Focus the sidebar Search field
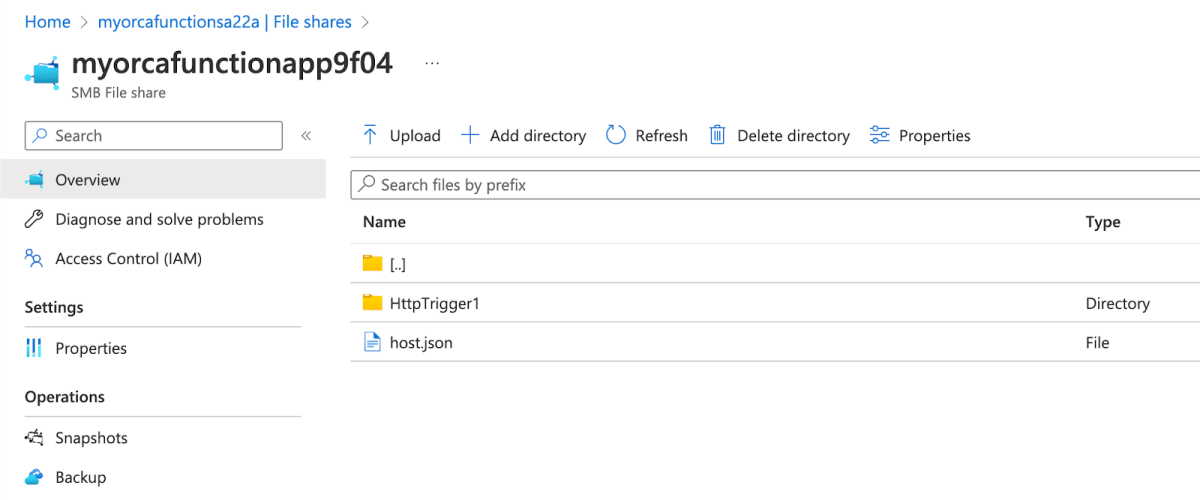Screen dimensions: 1200x500 [x=154, y=136]
